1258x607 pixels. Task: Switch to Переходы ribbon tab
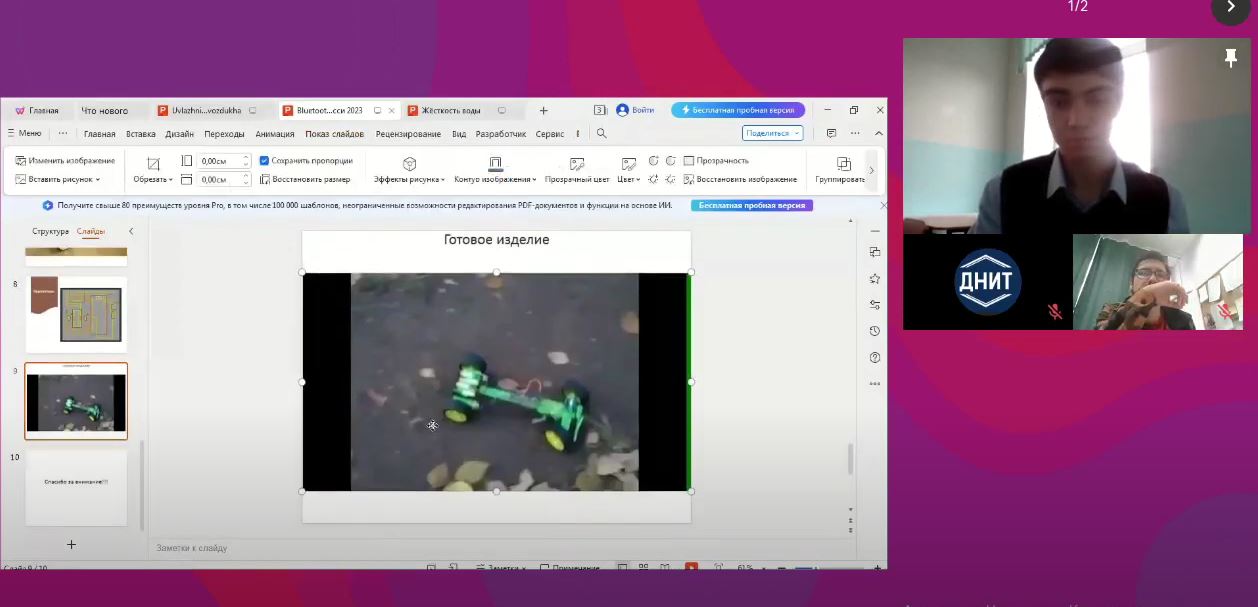tap(224, 134)
